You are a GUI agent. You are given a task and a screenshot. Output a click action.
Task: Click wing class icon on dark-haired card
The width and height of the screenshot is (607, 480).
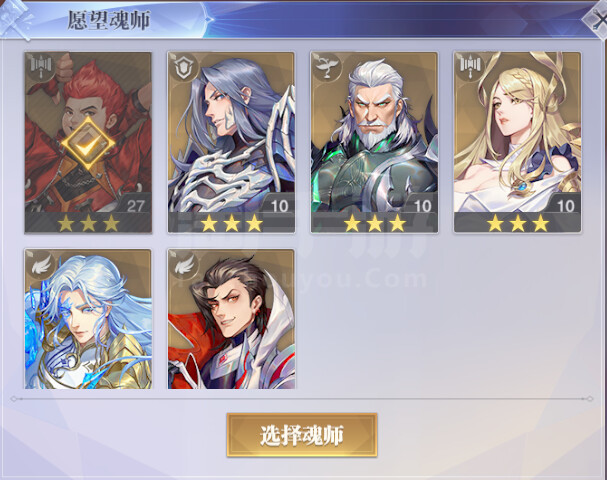tap(184, 265)
